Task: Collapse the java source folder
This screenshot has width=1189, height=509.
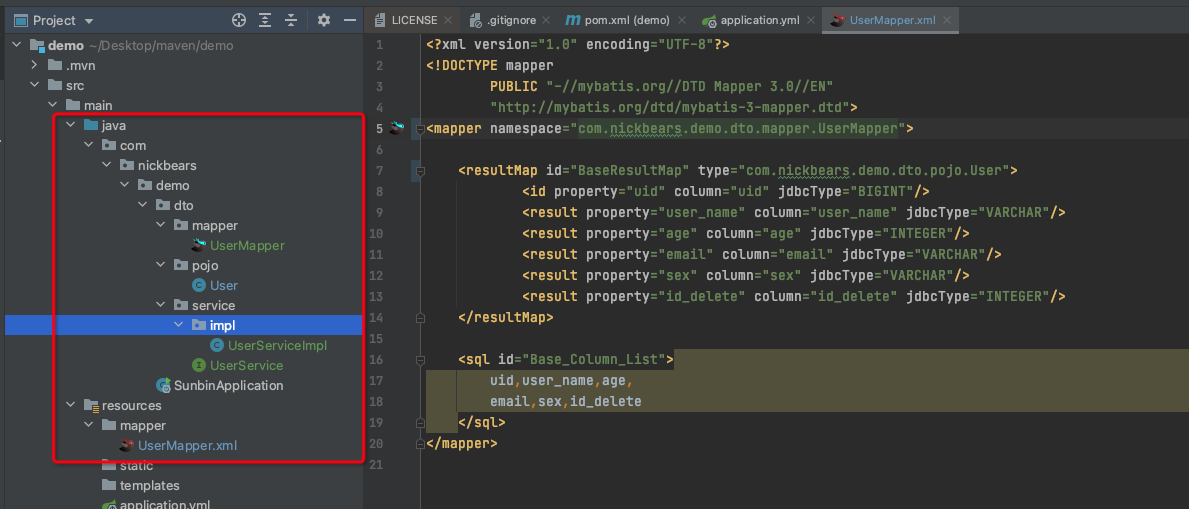Action: point(71,125)
